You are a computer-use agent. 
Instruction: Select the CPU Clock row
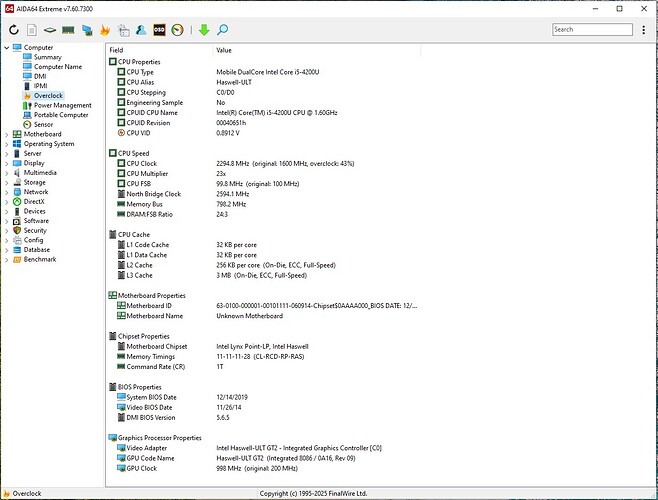pyautogui.click(x=141, y=163)
